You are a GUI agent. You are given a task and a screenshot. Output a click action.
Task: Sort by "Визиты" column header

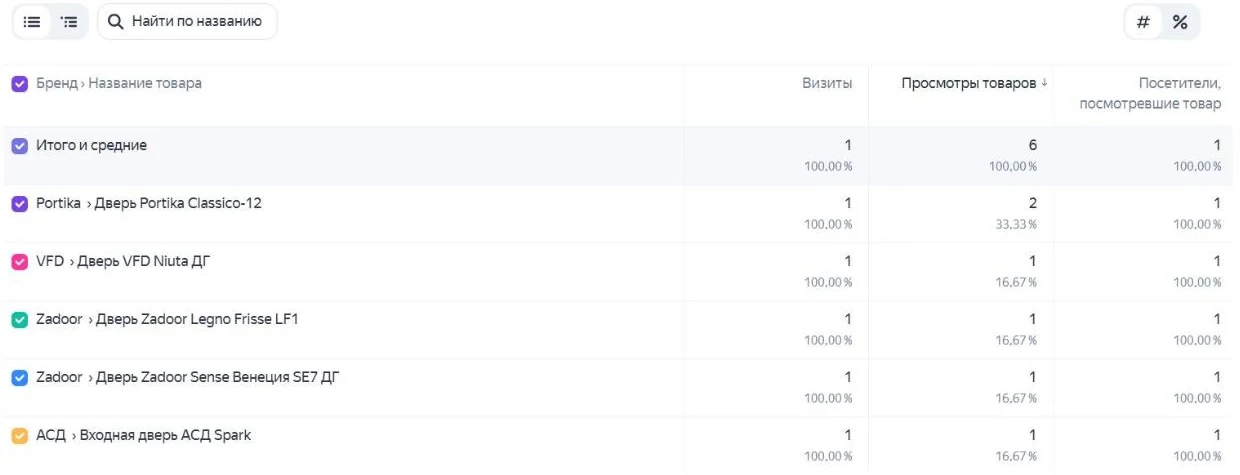(827, 84)
